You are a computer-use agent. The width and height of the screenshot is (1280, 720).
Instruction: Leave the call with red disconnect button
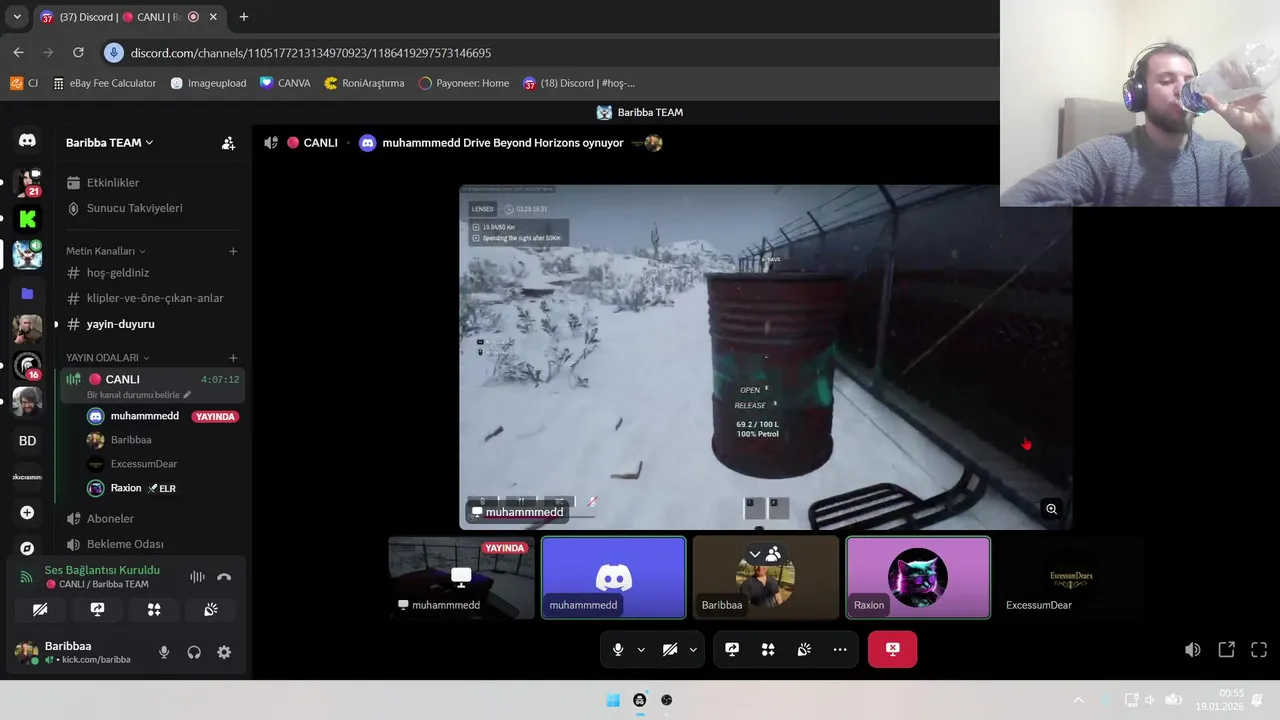click(892, 649)
